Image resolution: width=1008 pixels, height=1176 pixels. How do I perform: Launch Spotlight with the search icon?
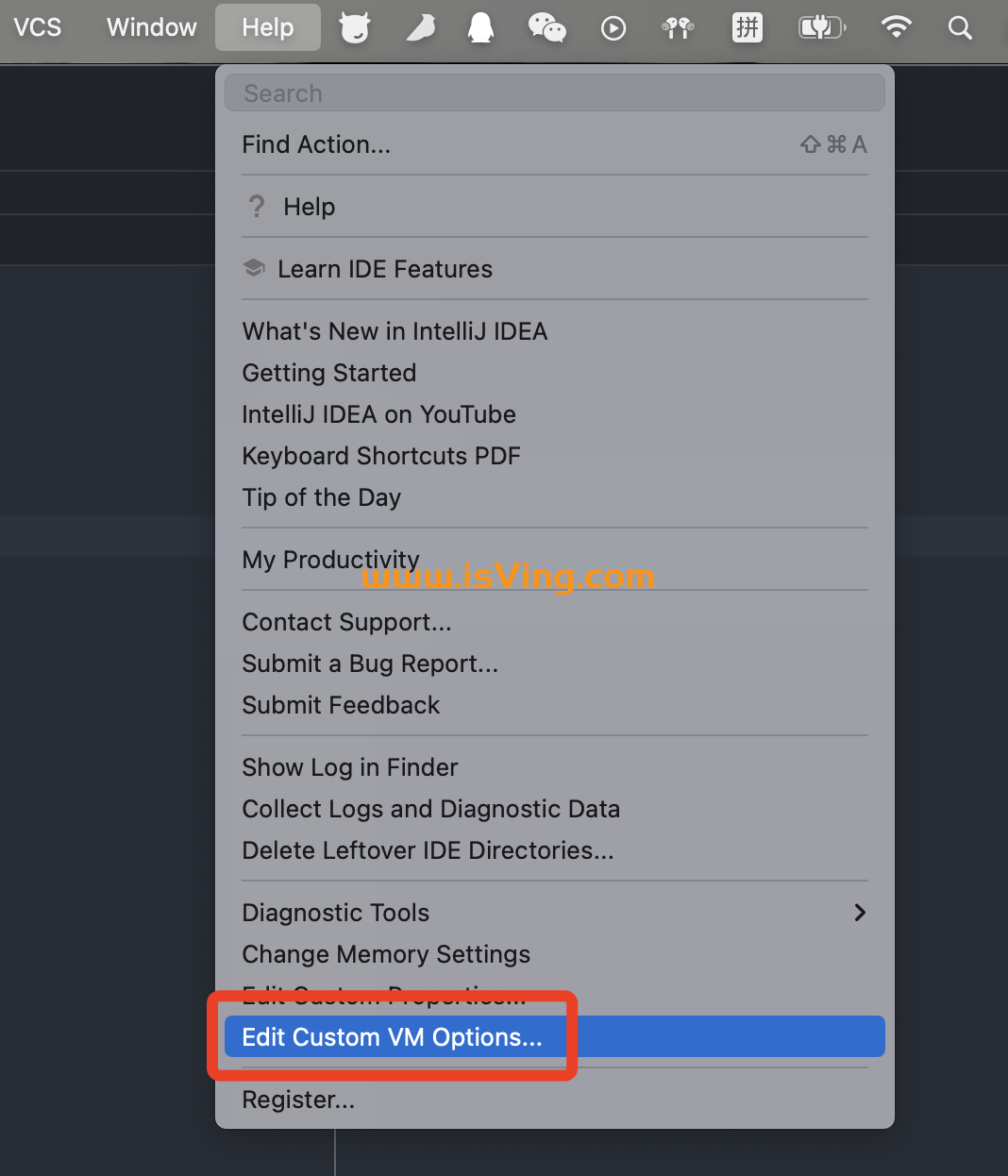[x=960, y=28]
